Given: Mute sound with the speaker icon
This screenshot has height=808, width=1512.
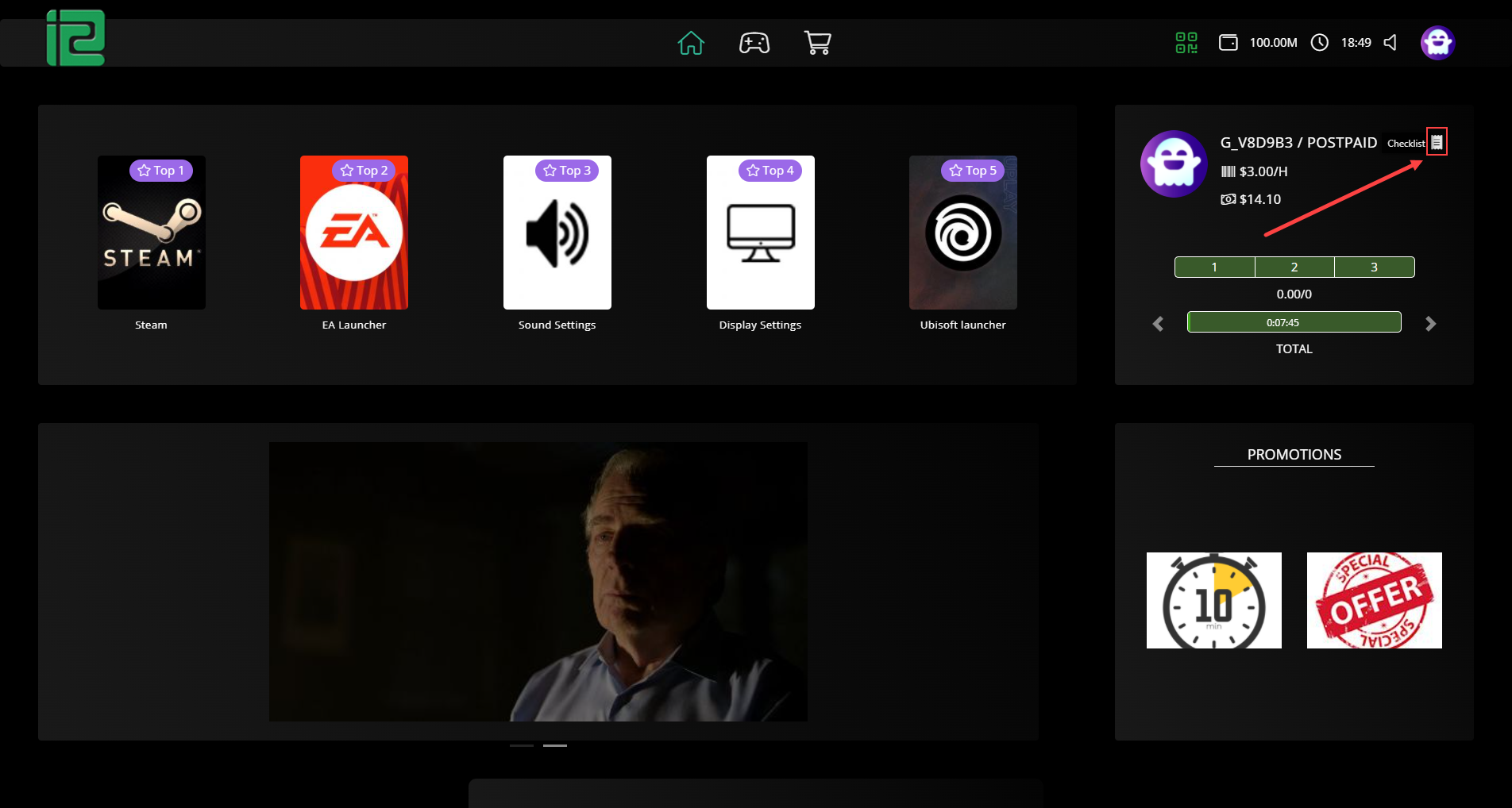Looking at the screenshot, I should click(x=1390, y=43).
